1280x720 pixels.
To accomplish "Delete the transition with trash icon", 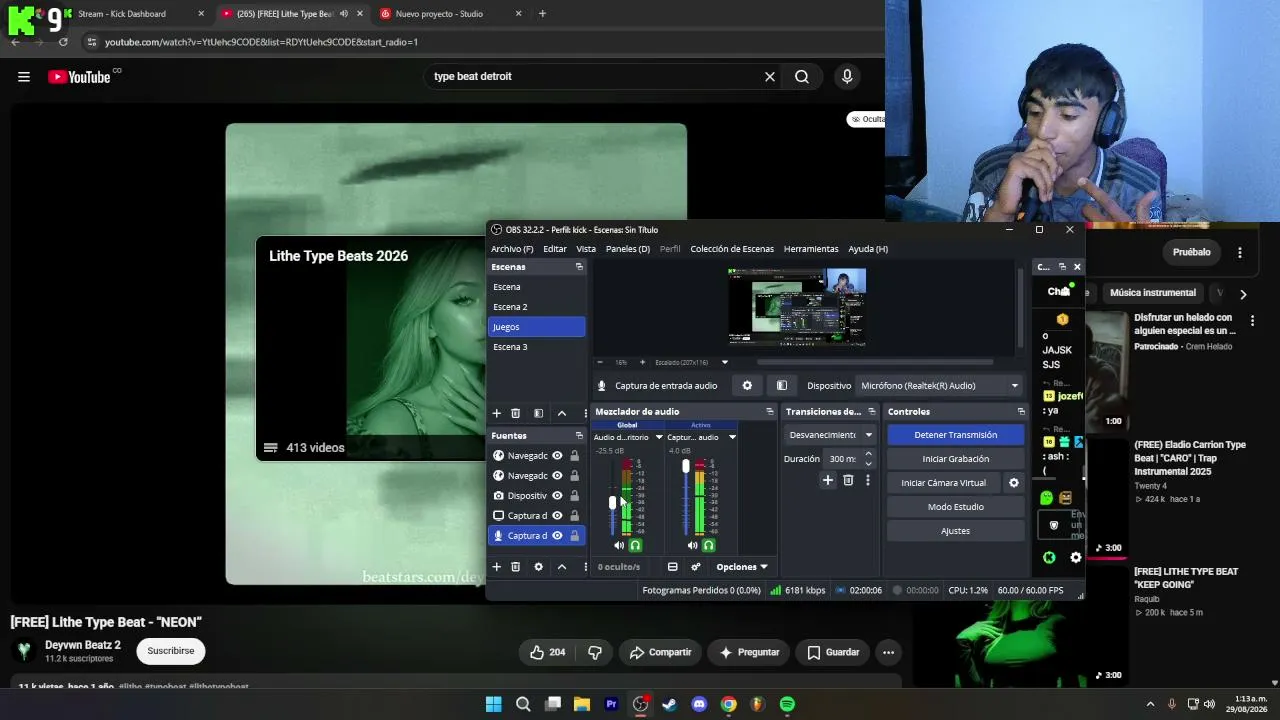I will (x=848, y=481).
